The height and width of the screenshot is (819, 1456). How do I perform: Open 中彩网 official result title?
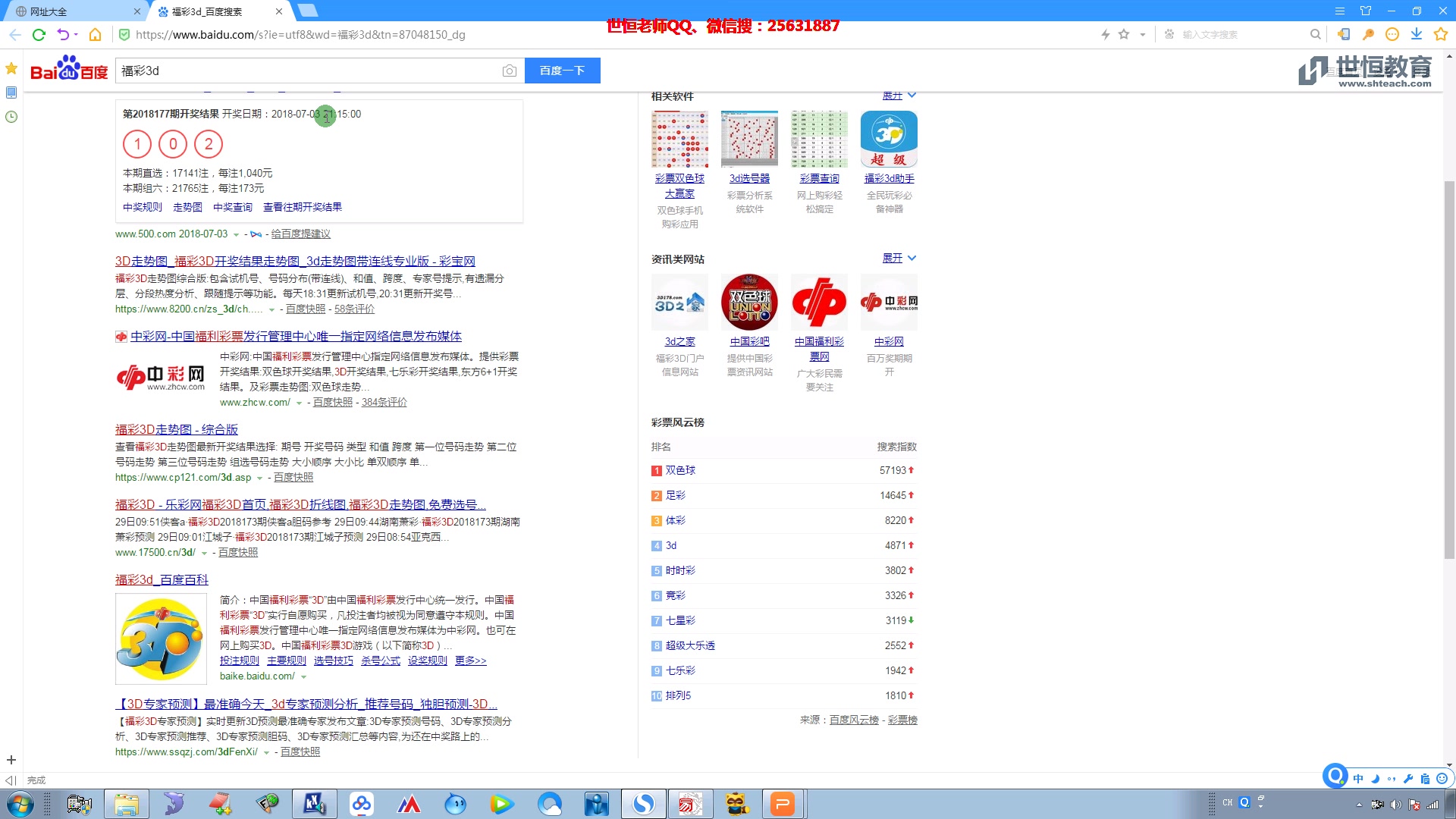(296, 336)
